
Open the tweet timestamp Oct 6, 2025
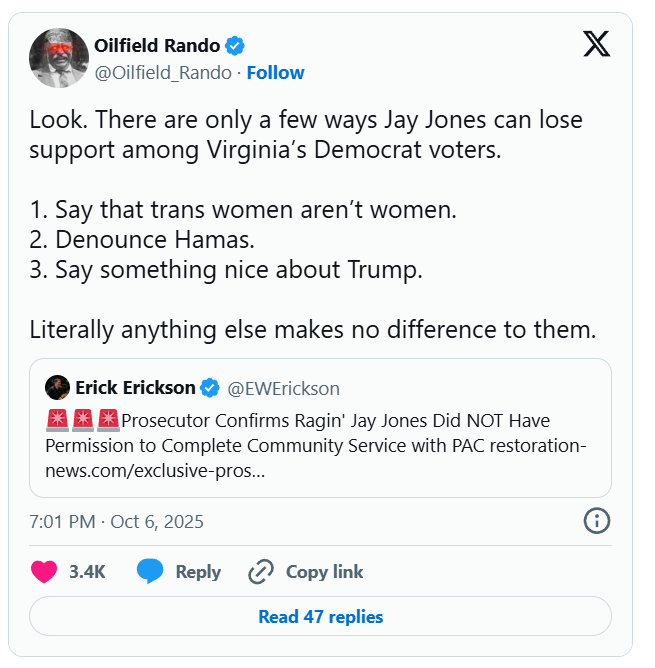click(x=116, y=521)
